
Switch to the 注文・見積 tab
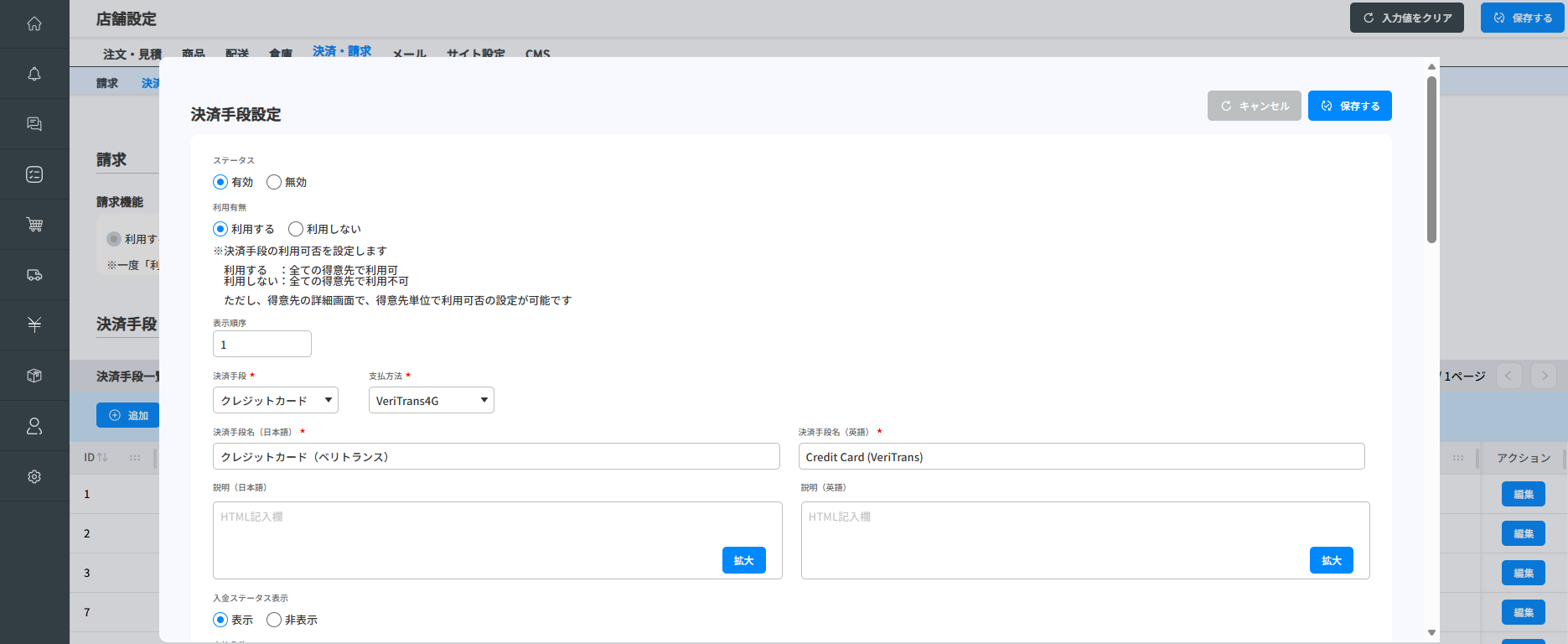[x=132, y=54]
